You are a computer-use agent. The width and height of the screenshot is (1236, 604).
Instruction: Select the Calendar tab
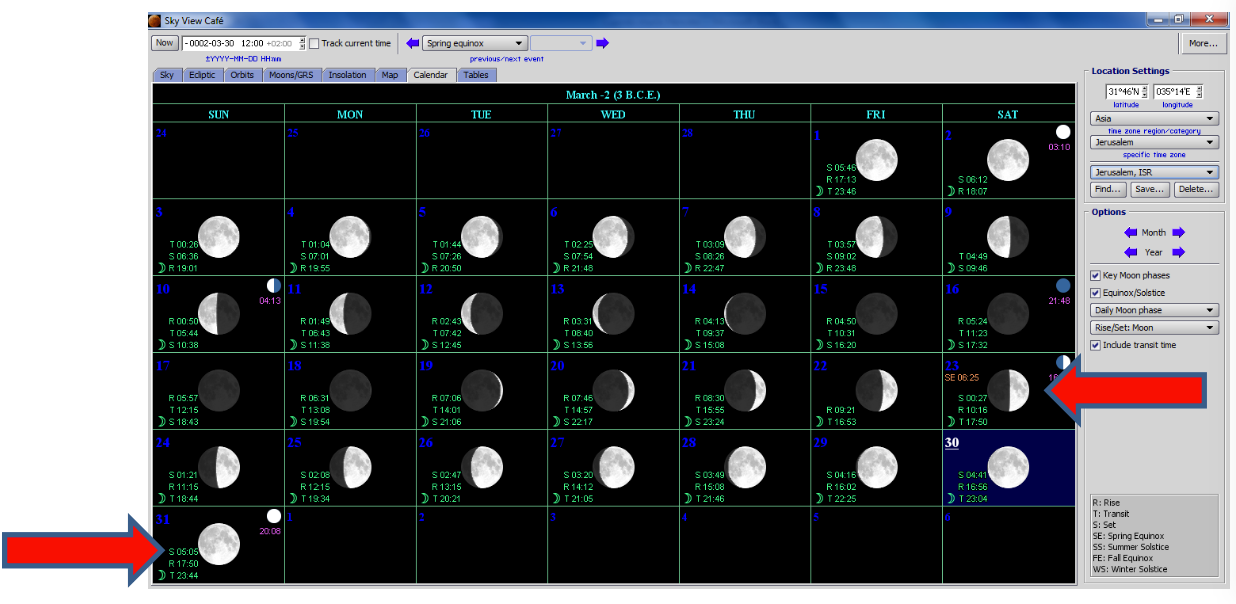point(431,74)
